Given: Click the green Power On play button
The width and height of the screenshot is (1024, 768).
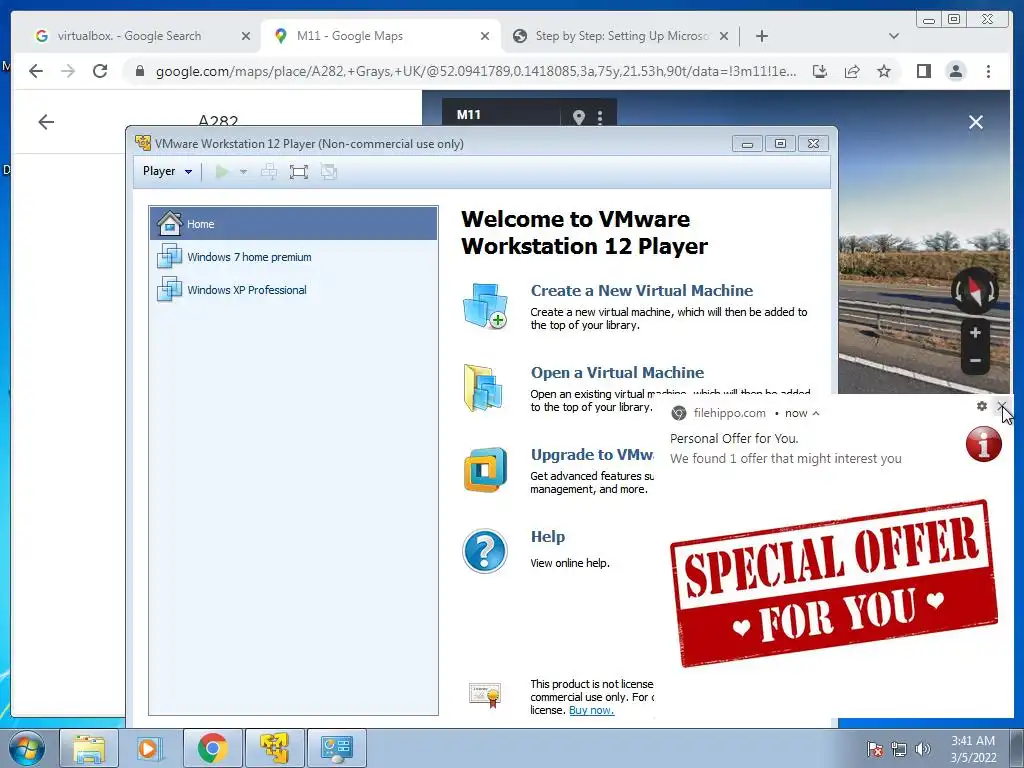Looking at the screenshot, I should (x=222, y=172).
